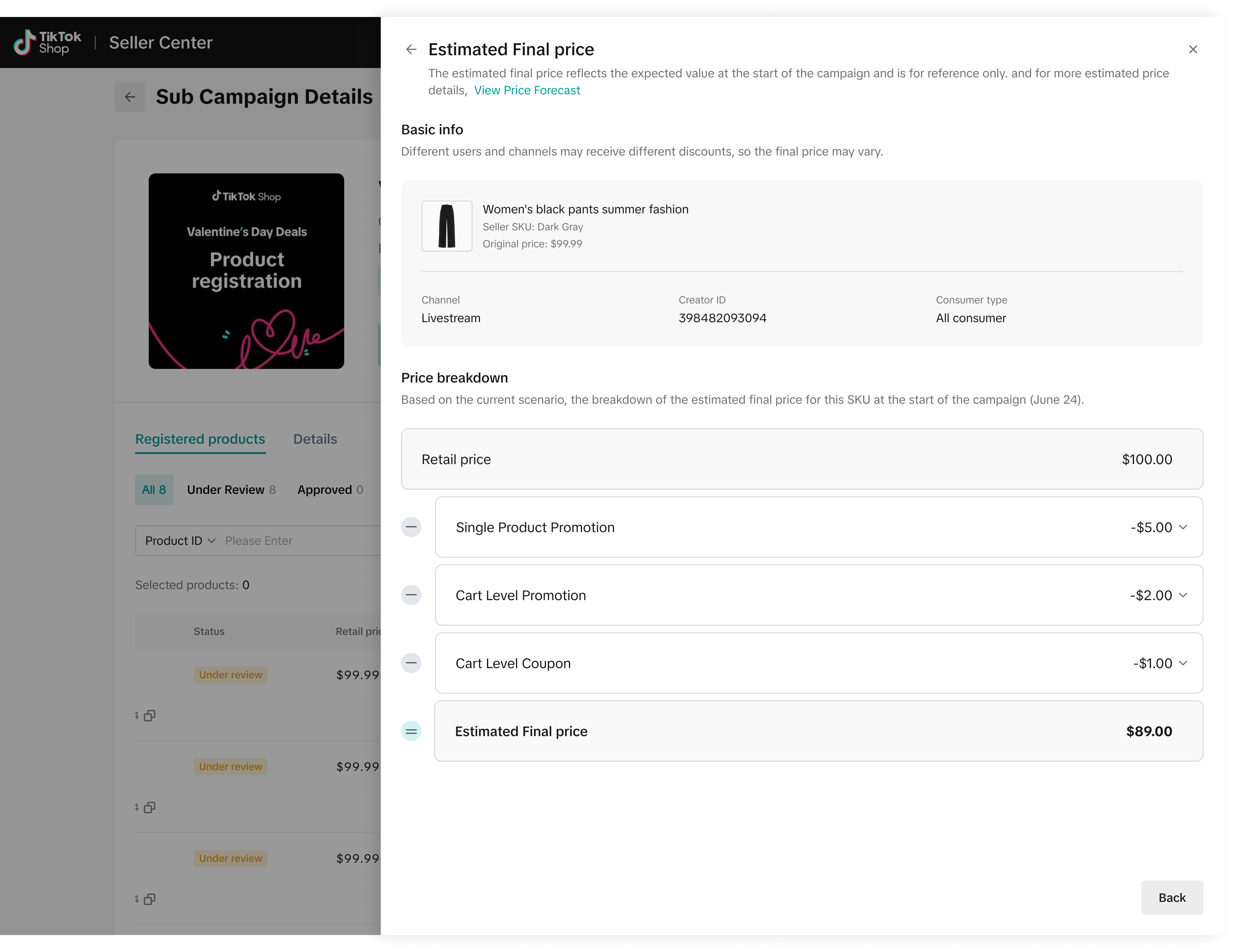Viewport: 1234px width, 952px height.
Task: Click the TikTok Shop logo
Action: pyautogui.click(x=48, y=42)
